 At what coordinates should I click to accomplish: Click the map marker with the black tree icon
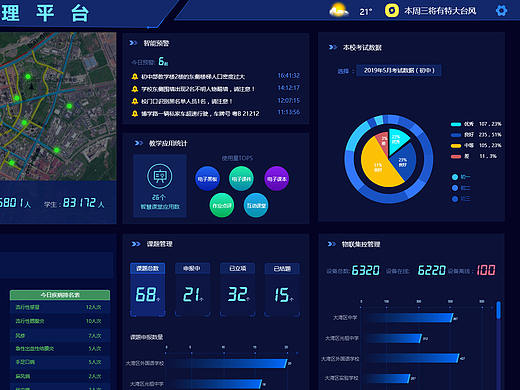click(32, 87)
